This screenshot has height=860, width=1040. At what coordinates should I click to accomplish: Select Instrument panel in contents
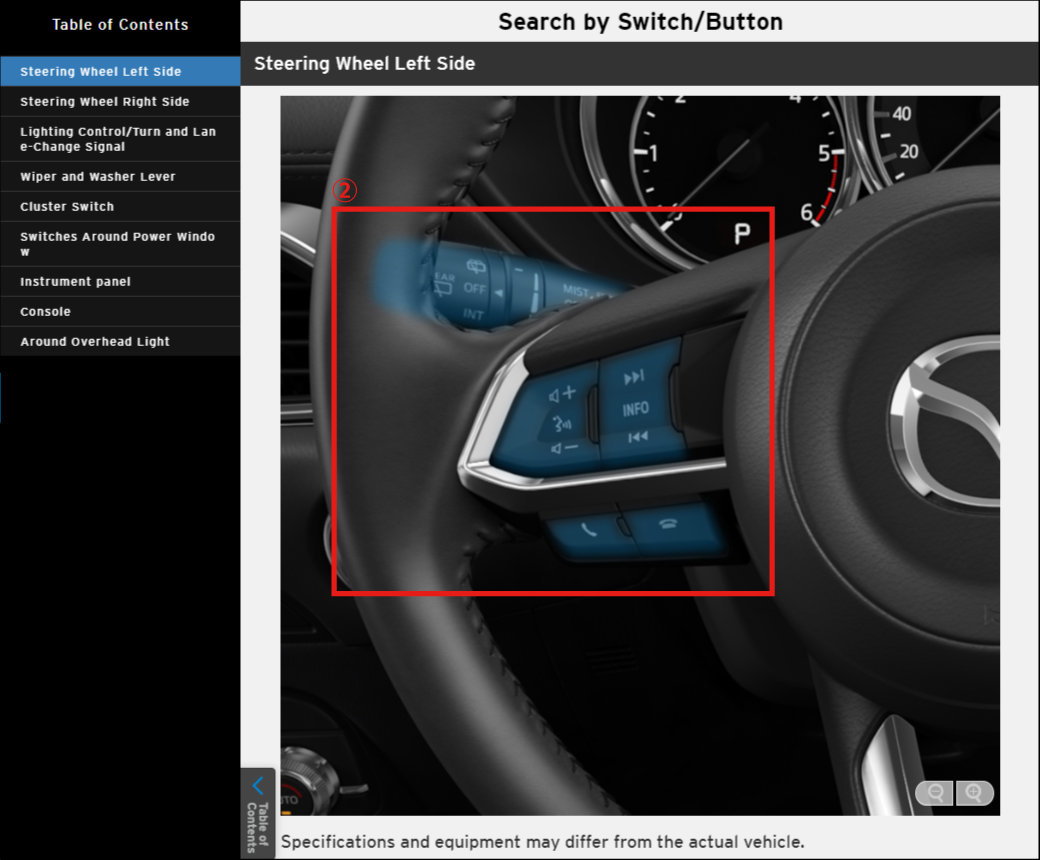pyautogui.click(x=76, y=281)
